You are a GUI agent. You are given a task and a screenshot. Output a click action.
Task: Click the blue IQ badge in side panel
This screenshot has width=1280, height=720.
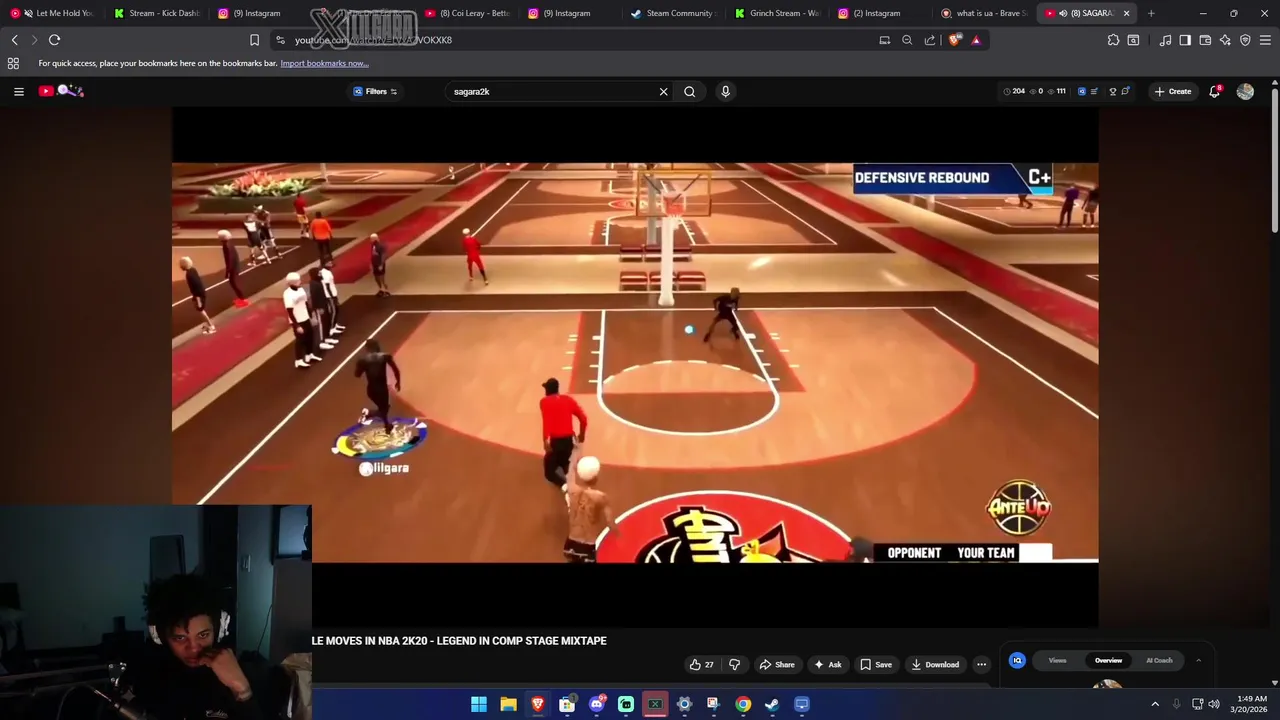pyautogui.click(x=1017, y=660)
